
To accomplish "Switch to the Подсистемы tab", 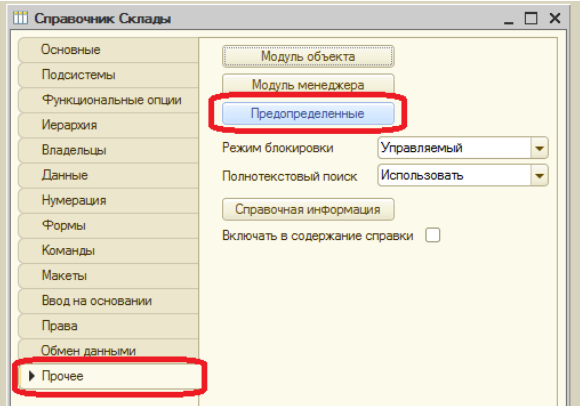I will (108, 75).
